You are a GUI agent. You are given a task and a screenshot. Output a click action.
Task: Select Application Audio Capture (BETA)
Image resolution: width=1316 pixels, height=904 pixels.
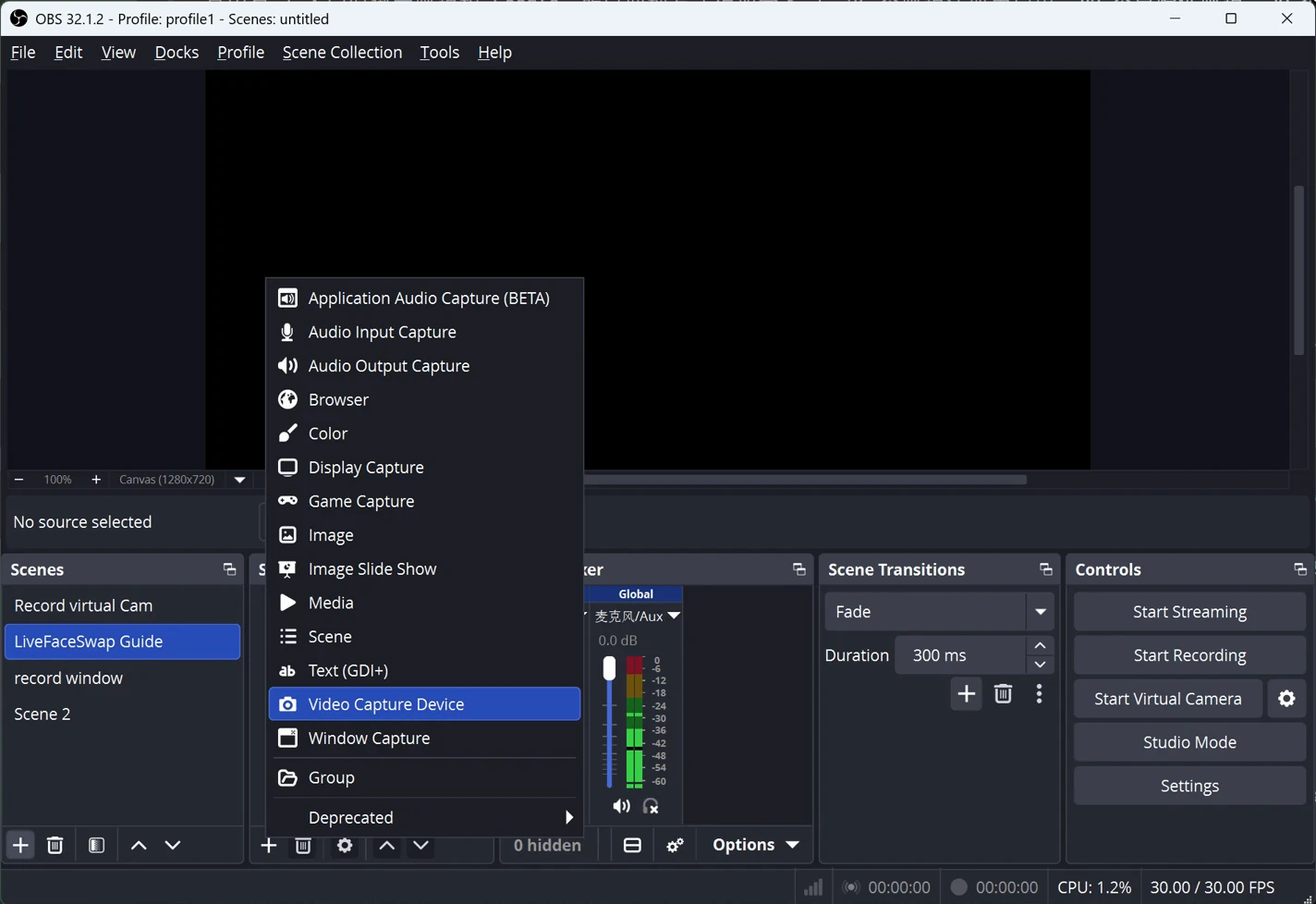click(424, 299)
